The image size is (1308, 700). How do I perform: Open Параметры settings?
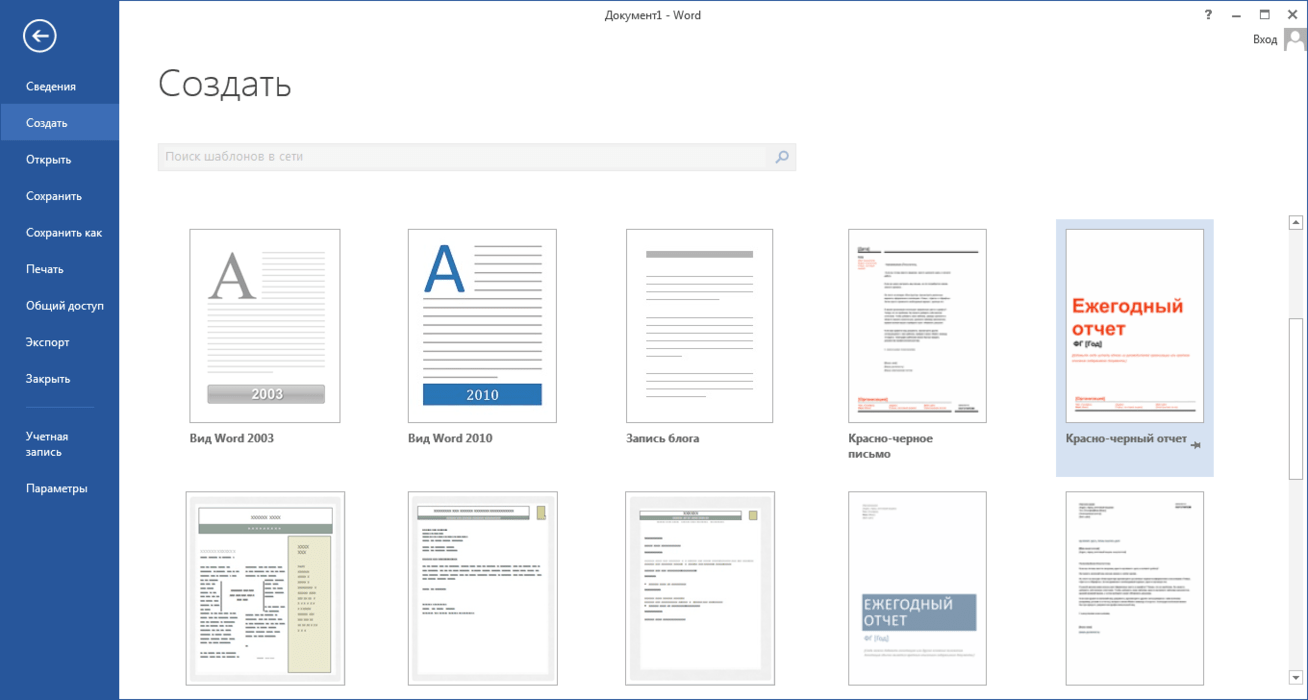coord(57,489)
